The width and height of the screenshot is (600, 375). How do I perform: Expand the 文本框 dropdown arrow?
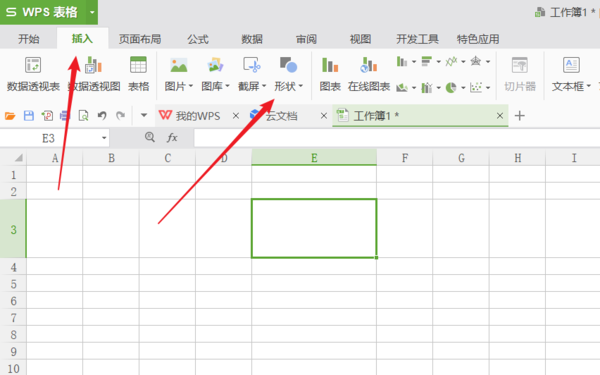coord(589,86)
